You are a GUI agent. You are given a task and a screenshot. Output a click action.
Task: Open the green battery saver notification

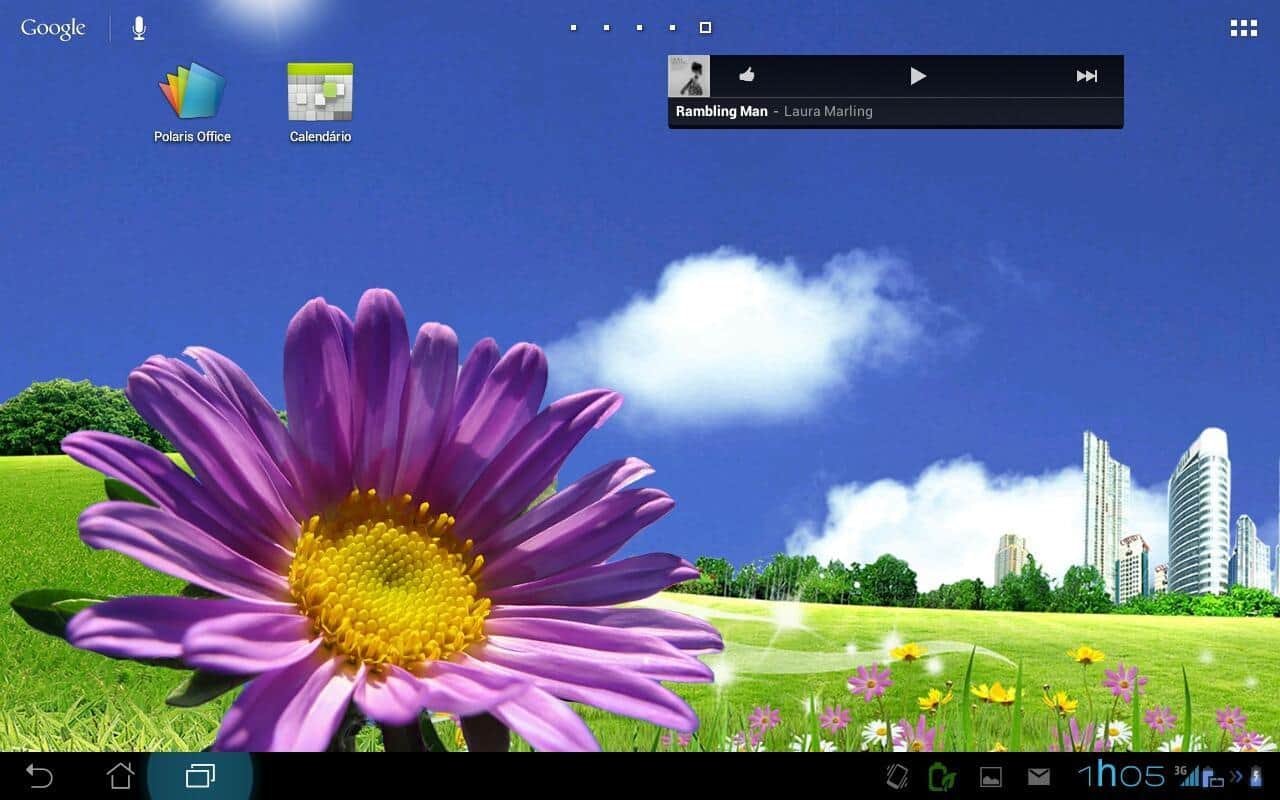click(x=942, y=776)
